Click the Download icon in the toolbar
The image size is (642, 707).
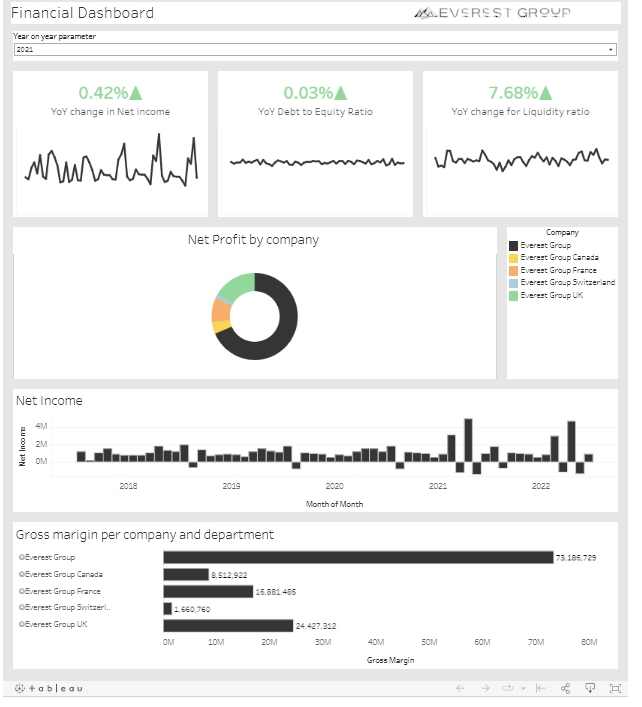coord(590,688)
